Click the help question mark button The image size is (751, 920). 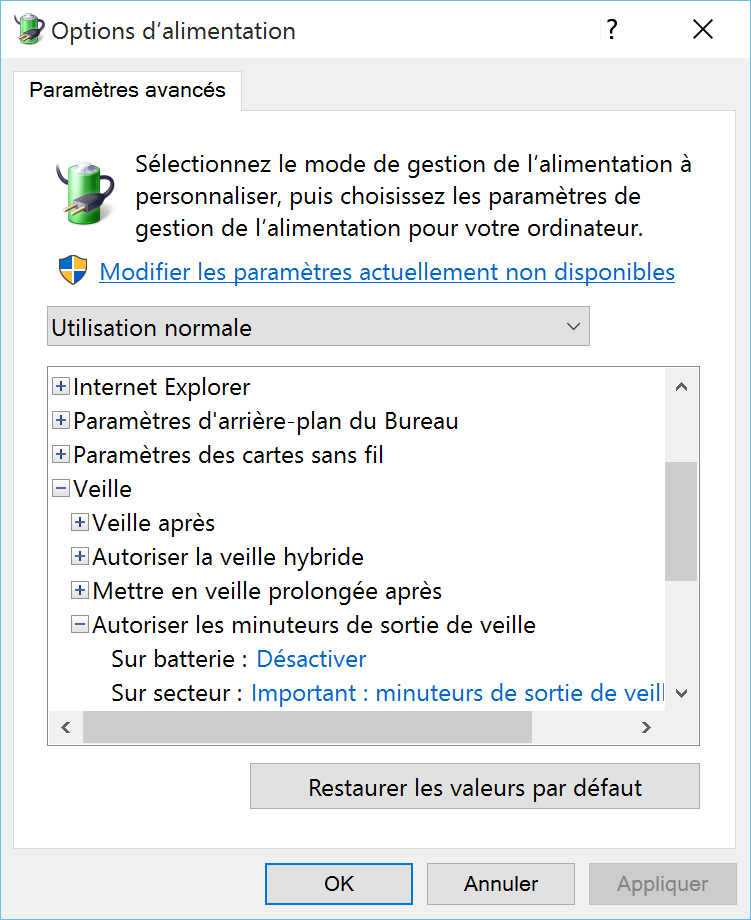tap(612, 30)
